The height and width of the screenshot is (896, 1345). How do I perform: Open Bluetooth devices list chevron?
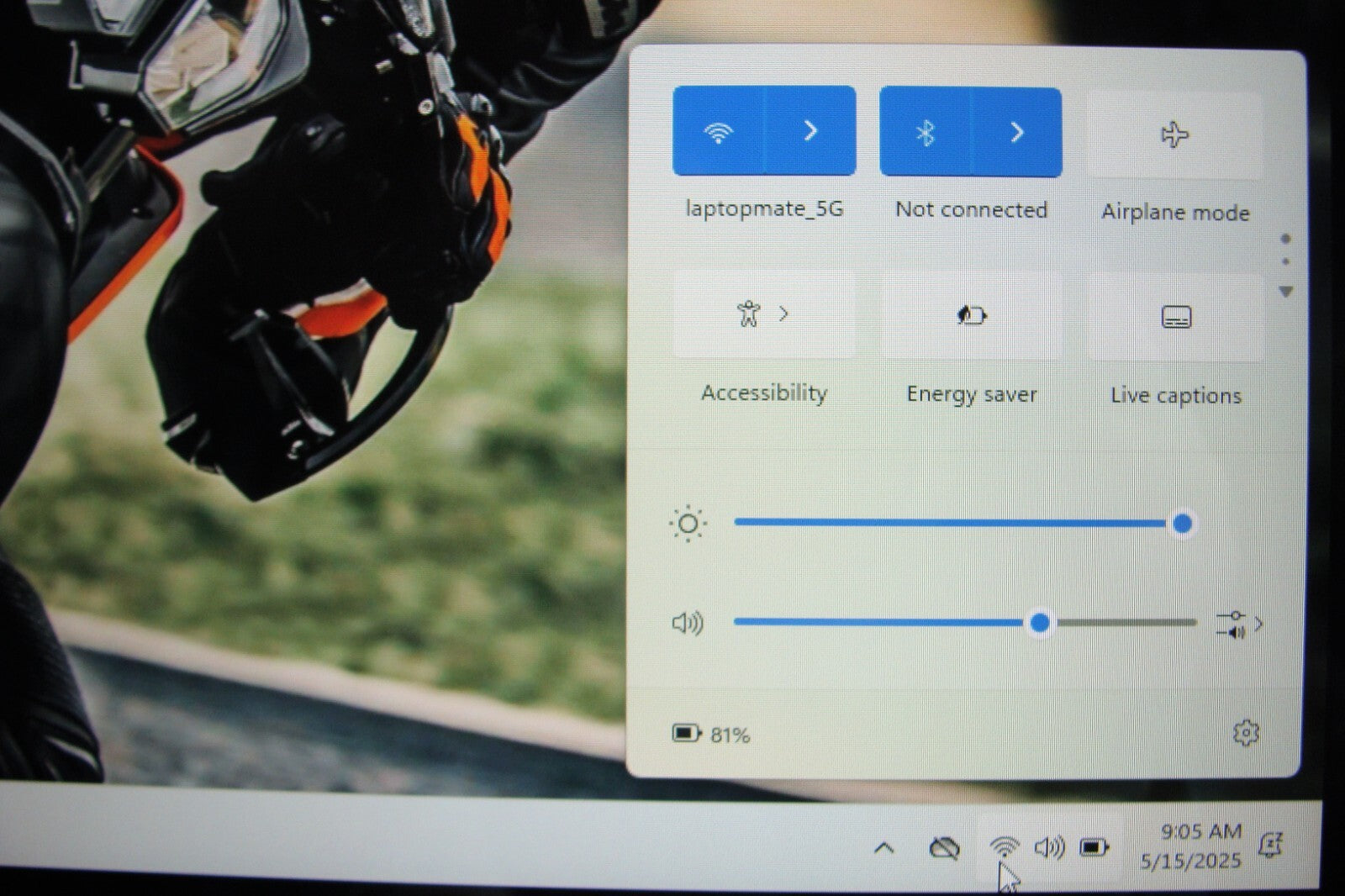point(1016,133)
